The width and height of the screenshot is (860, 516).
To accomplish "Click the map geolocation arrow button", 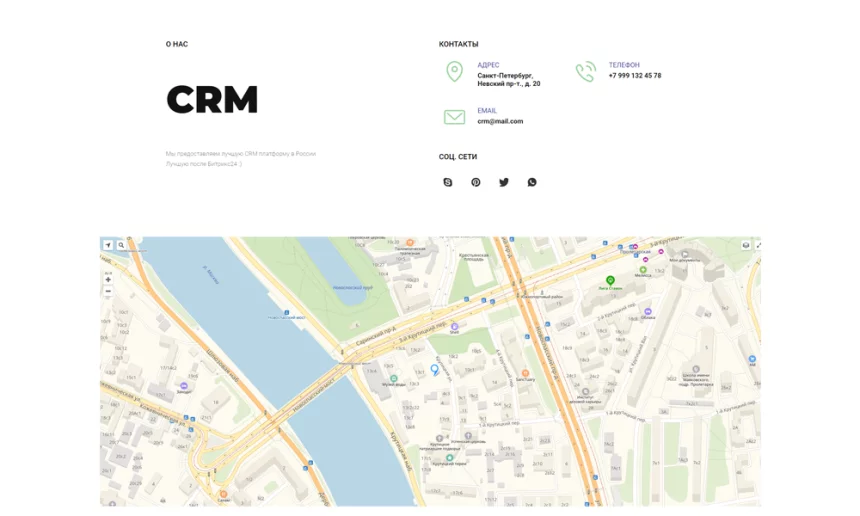I will (108, 245).
